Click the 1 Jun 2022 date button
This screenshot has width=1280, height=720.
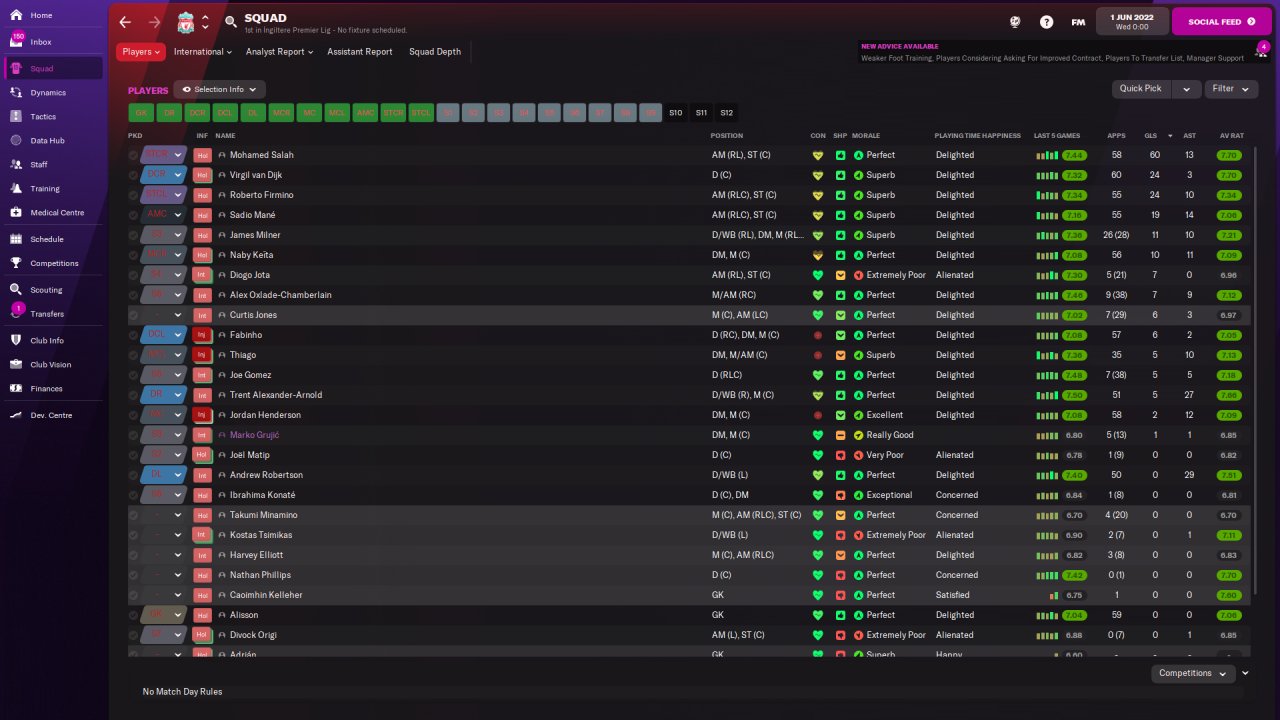(x=1131, y=21)
